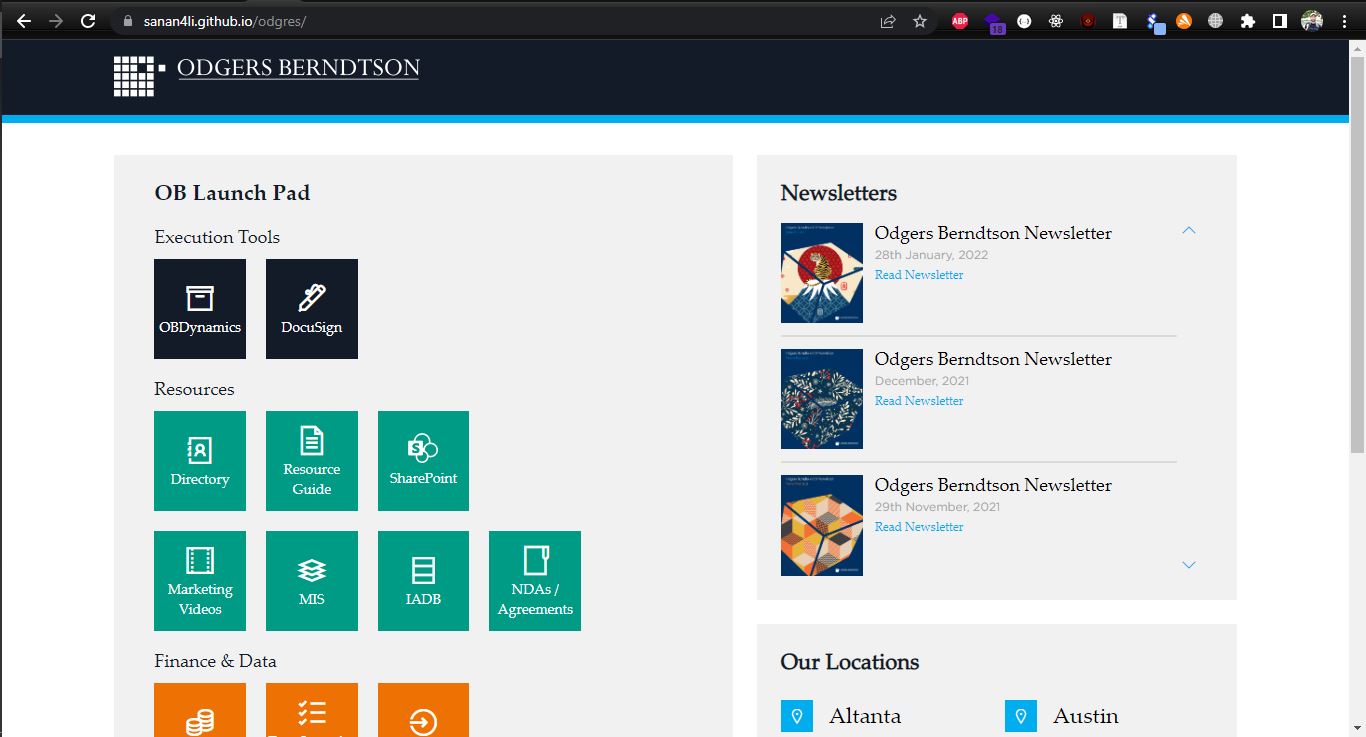The image size is (1366, 737).
Task: Show more newsletters with the down chevron
Action: (1189, 565)
